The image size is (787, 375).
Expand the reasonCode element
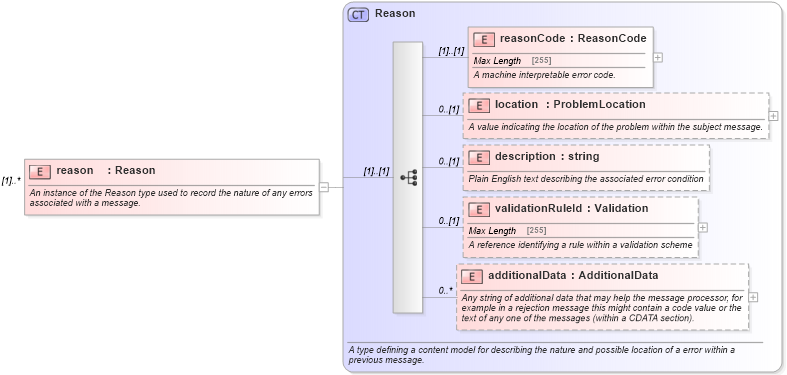(x=658, y=57)
